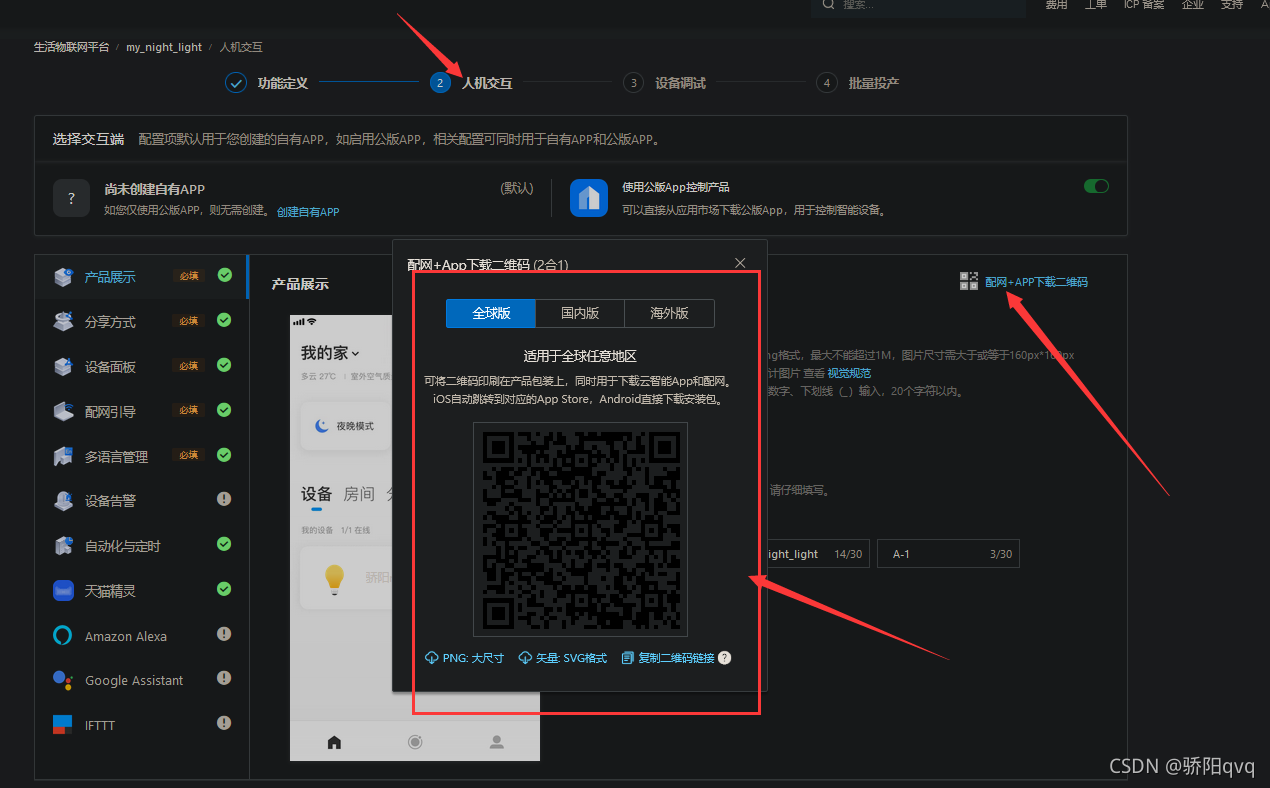Select the 国内版 tab
This screenshot has width=1270, height=788.
(x=580, y=313)
